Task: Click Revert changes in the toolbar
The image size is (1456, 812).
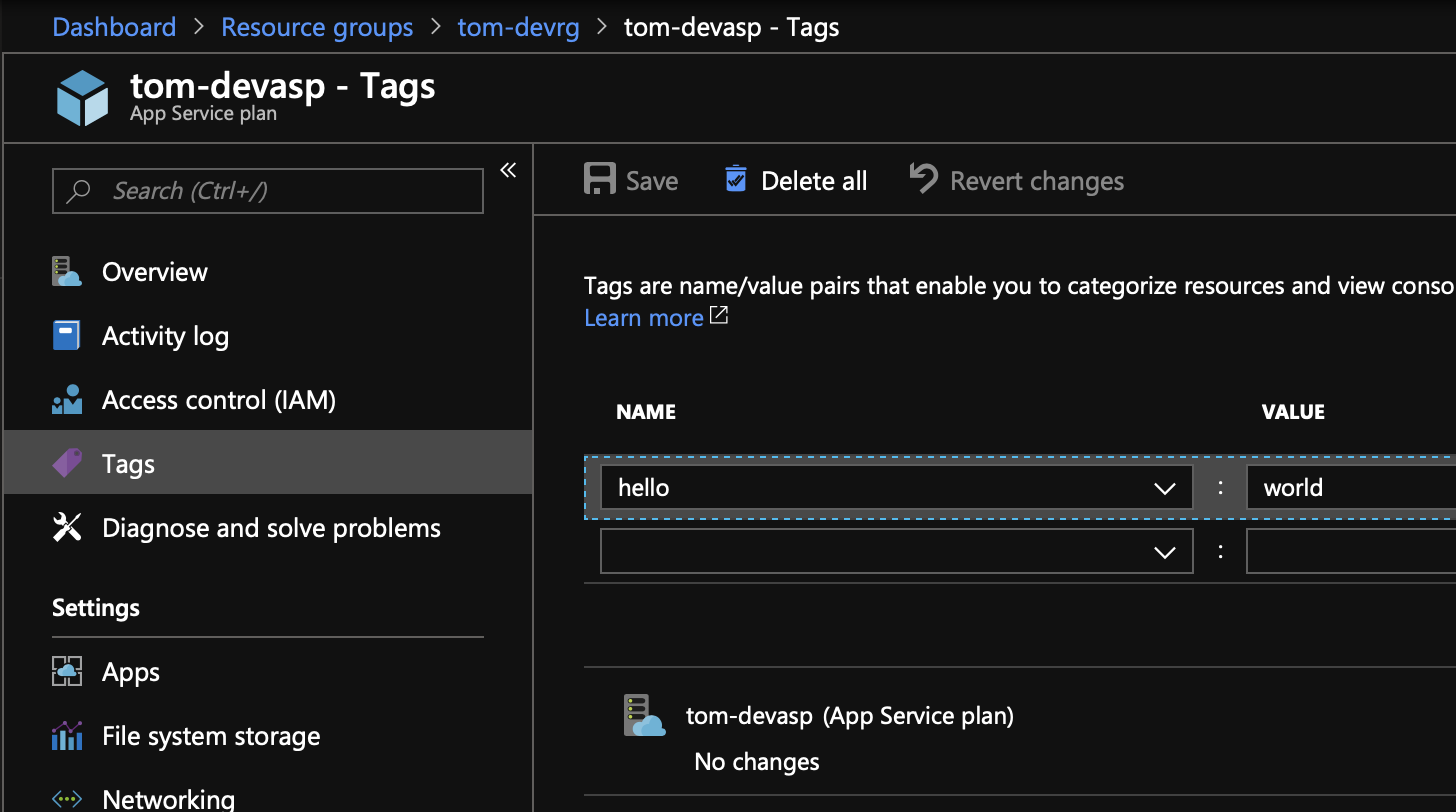Action: point(1015,180)
